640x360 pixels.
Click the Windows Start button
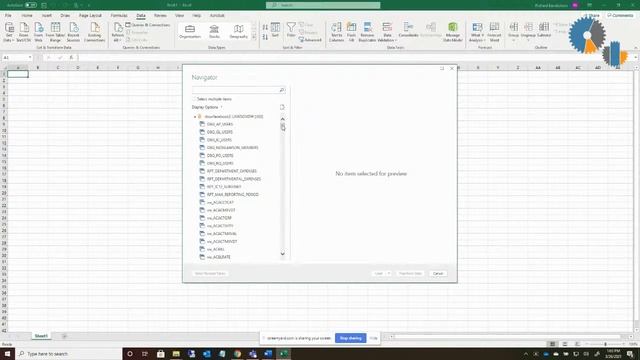point(7,353)
